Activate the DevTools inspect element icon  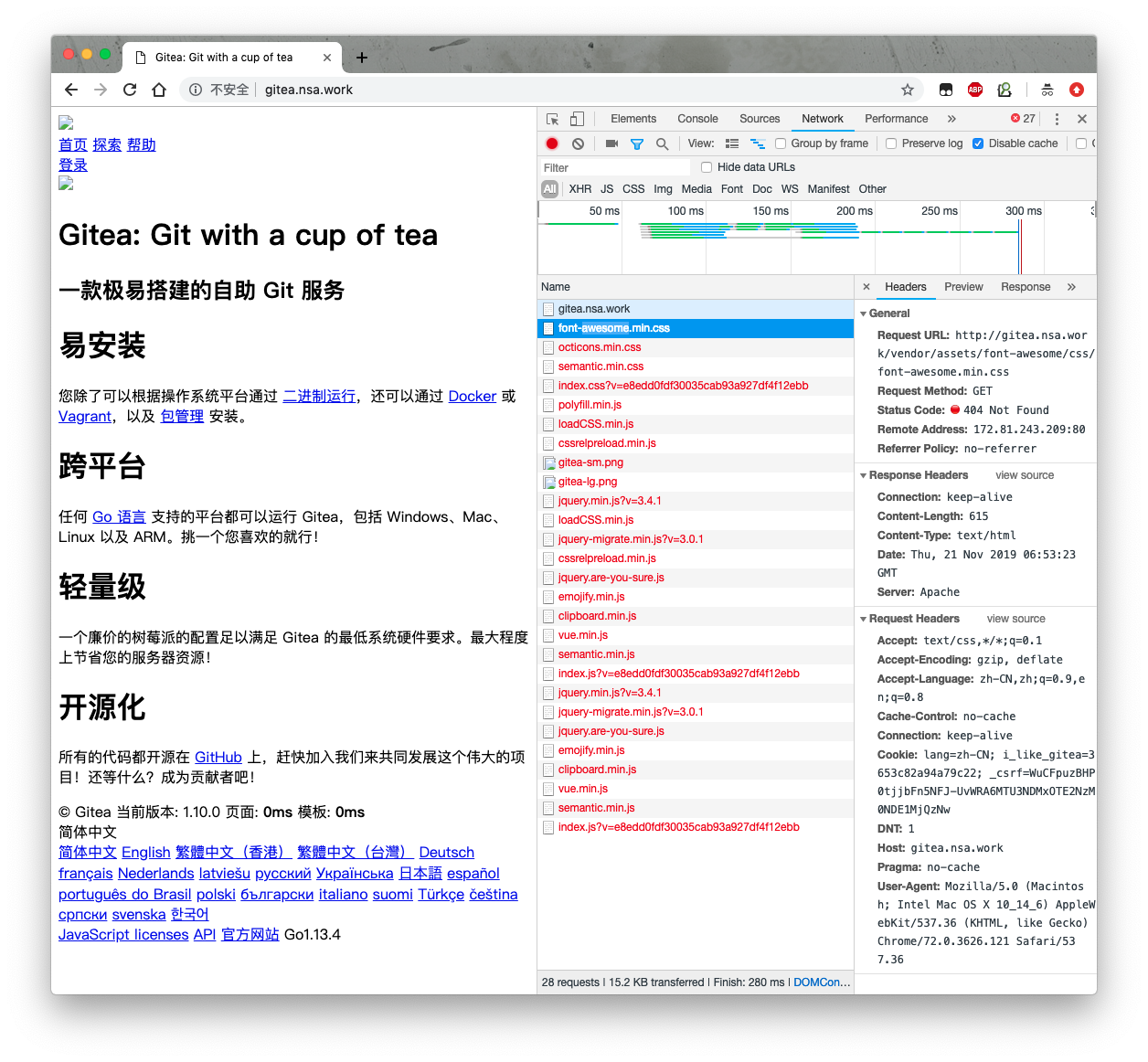coord(553,119)
